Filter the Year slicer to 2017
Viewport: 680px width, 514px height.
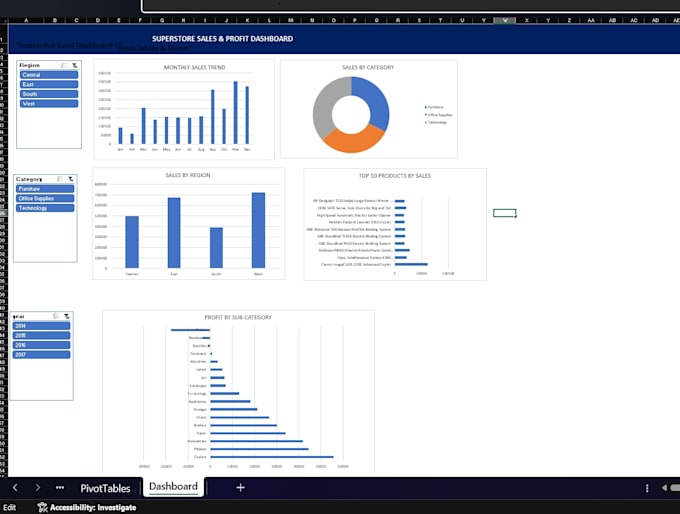(42, 354)
